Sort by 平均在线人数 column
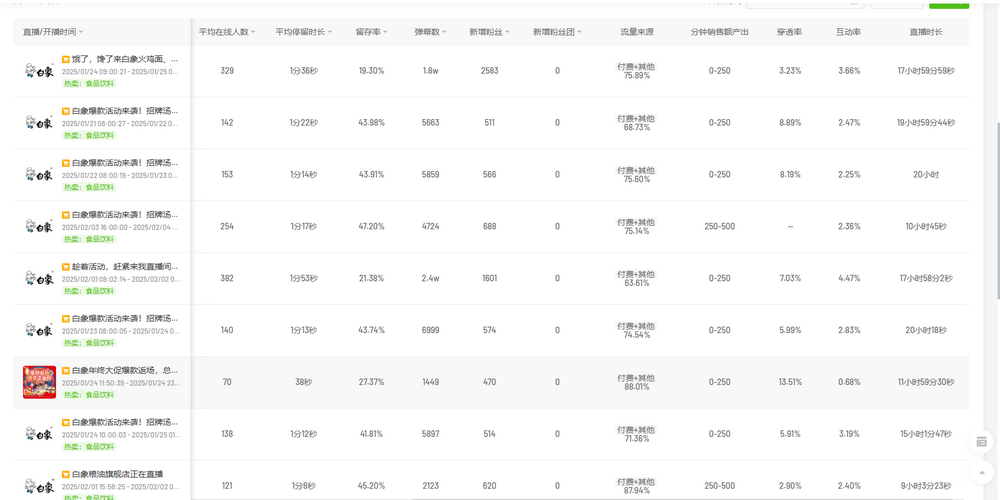 pos(227,32)
